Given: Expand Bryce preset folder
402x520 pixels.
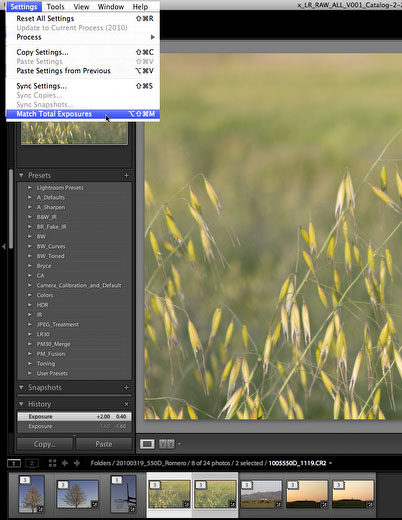Looking at the screenshot, I should point(30,266).
